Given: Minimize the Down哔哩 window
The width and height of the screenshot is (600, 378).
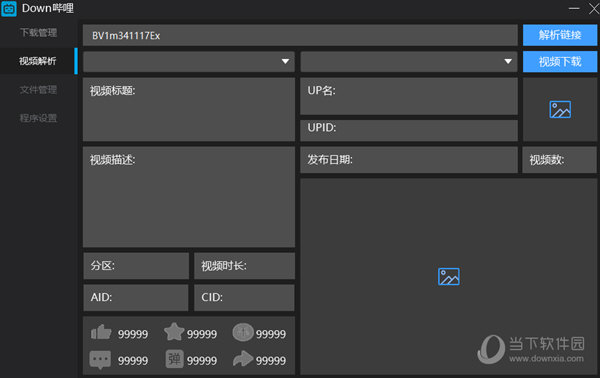Looking at the screenshot, I should pos(574,8).
